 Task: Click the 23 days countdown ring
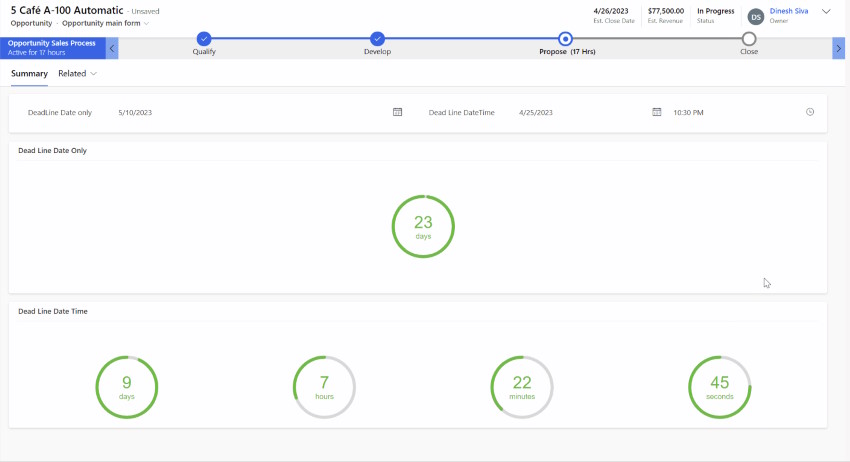(x=423, y=226)
